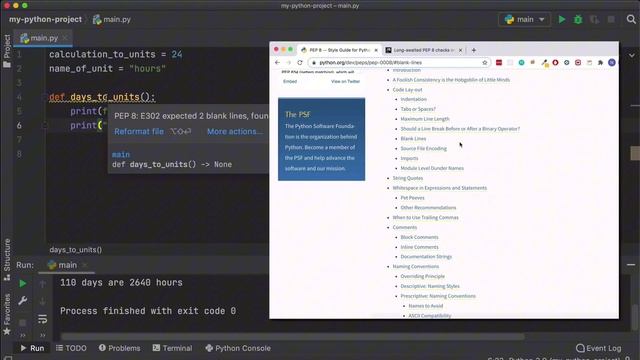This screenshot has height=360, width=640.
Task: Open the Terminal tool window
Action: tap(172, 348)
